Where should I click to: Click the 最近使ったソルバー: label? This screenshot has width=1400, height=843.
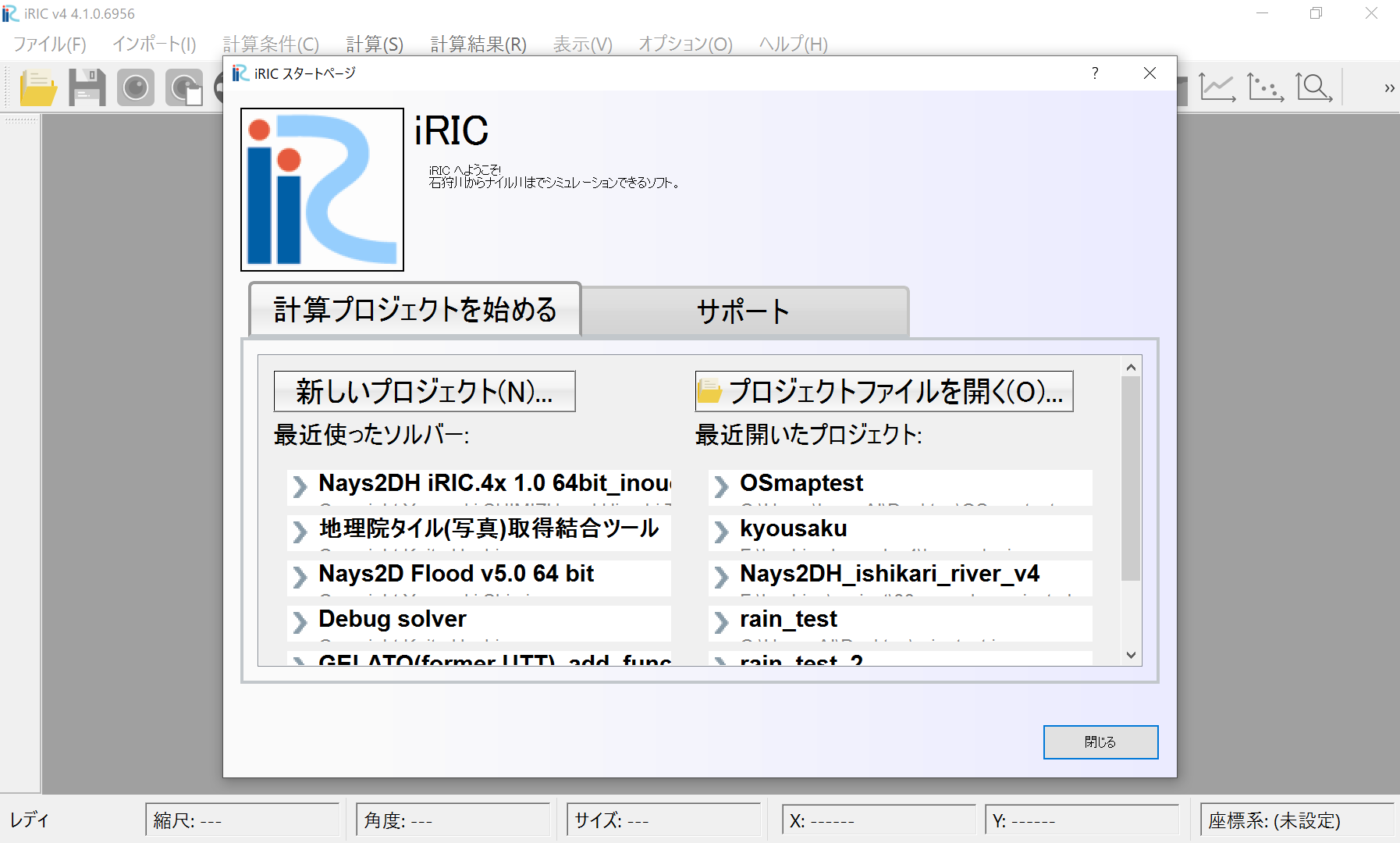click(x=371, y=435)
